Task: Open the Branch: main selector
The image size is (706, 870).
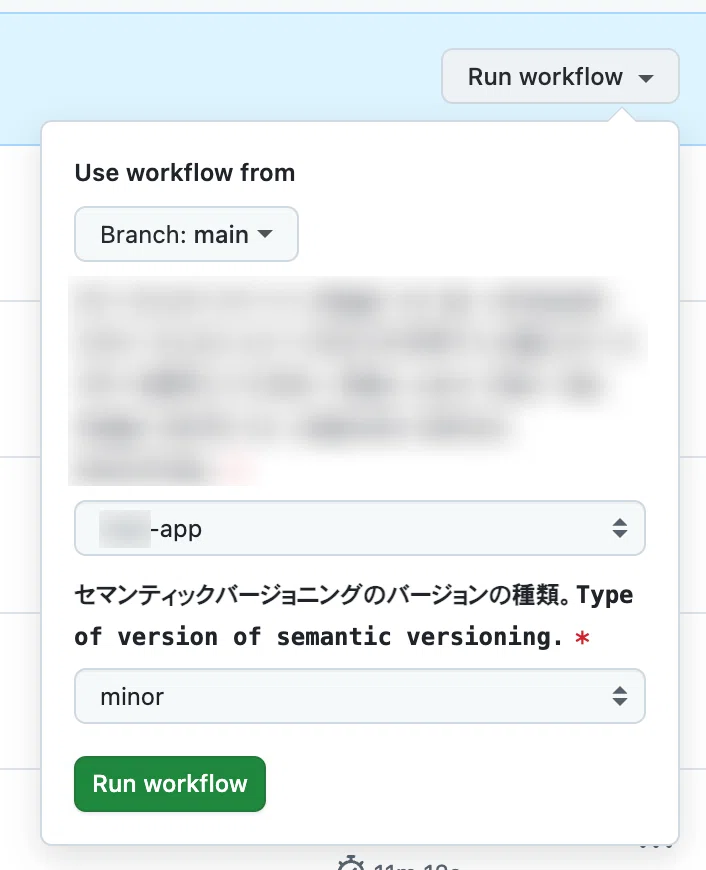Action: 186,234
